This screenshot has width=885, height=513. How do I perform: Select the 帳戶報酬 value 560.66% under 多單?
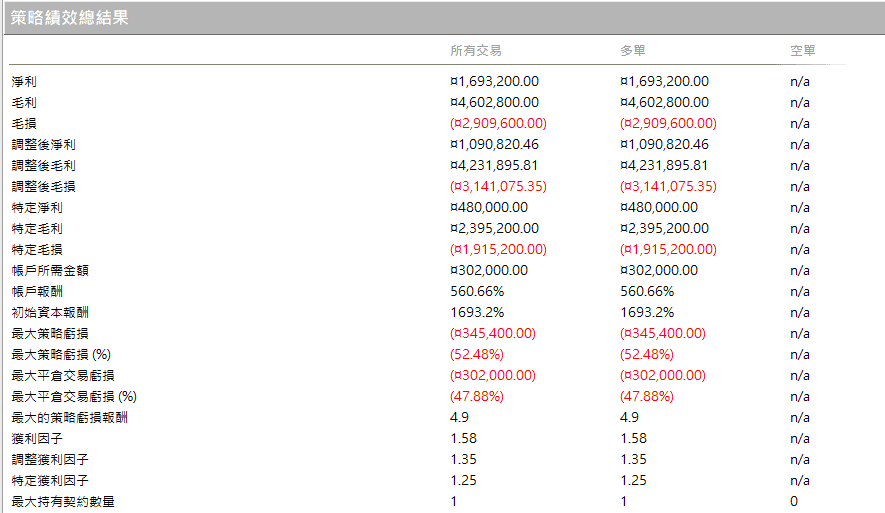(647, 291)
